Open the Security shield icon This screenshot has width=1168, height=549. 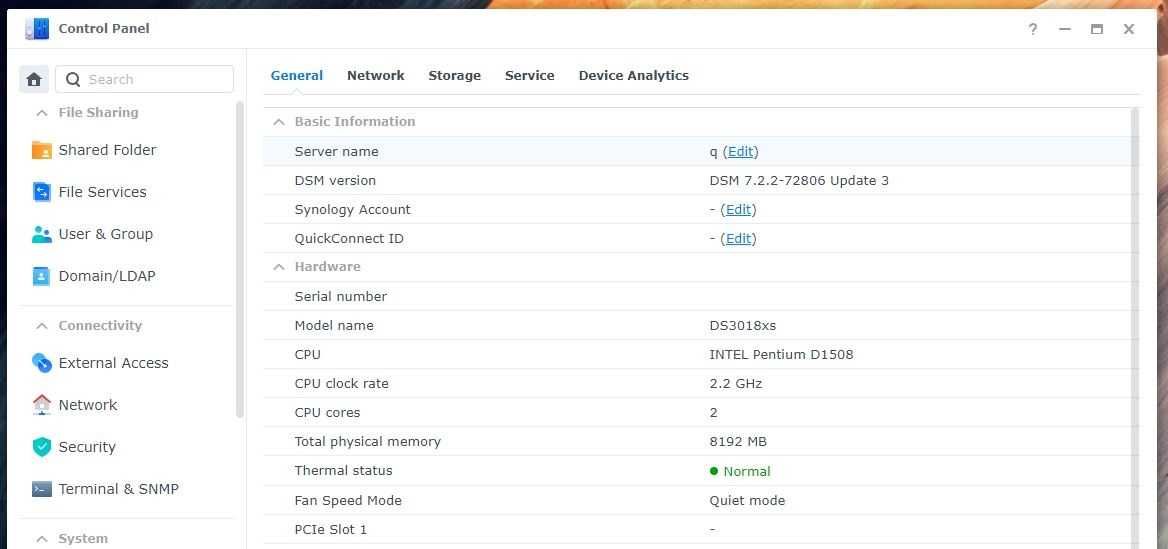[x=42, y=447]
